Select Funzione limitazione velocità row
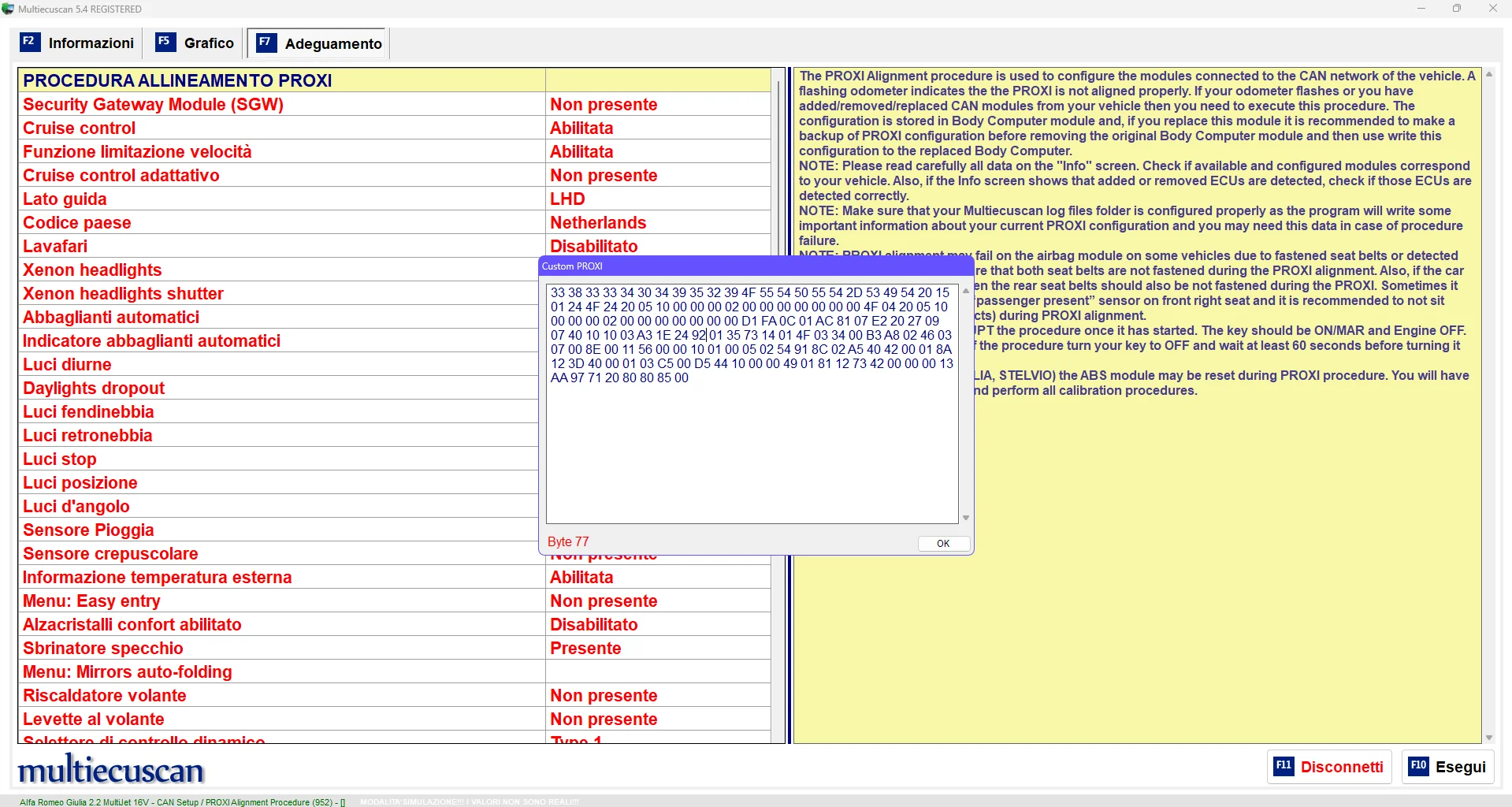 click(394, 151)
